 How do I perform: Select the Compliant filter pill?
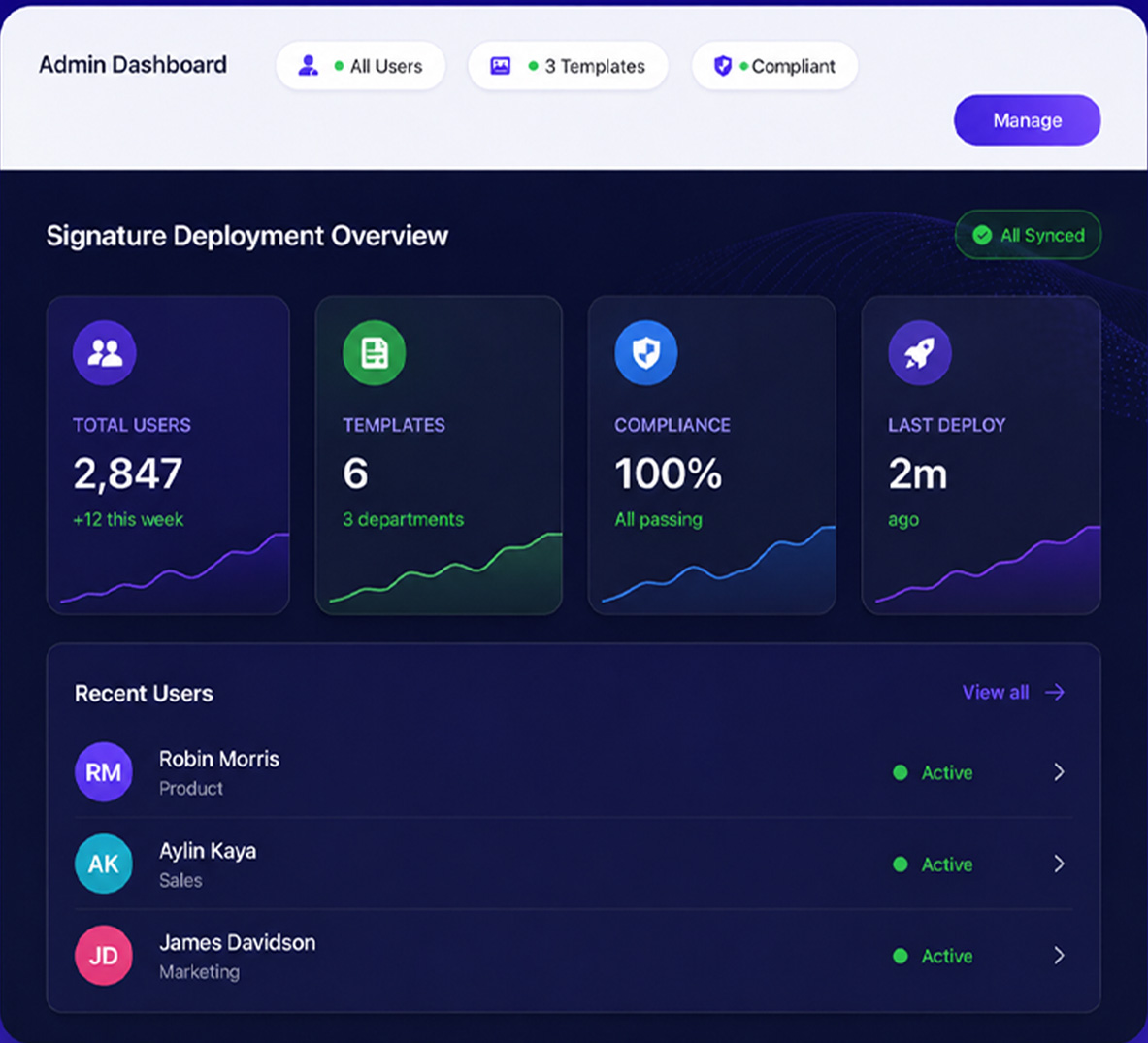click(774, 66)
